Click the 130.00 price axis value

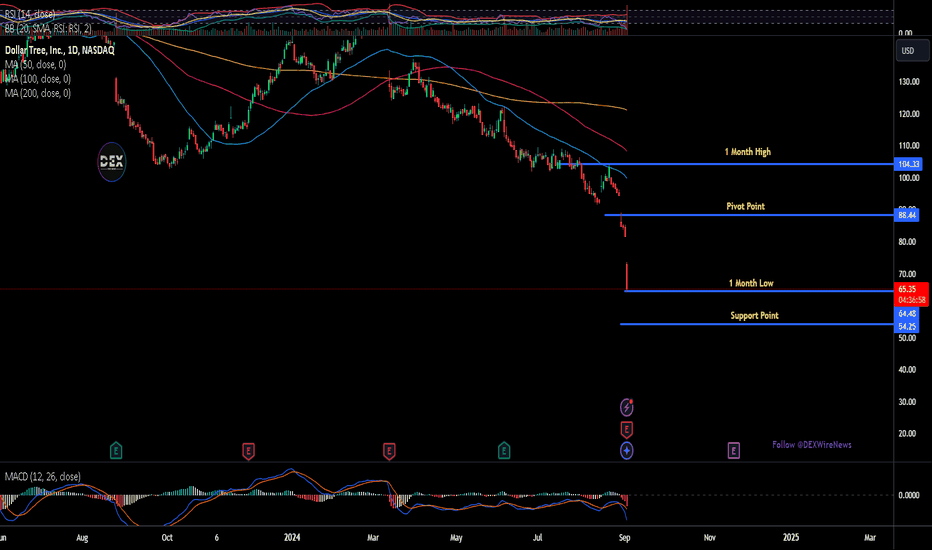pos(909,82)
